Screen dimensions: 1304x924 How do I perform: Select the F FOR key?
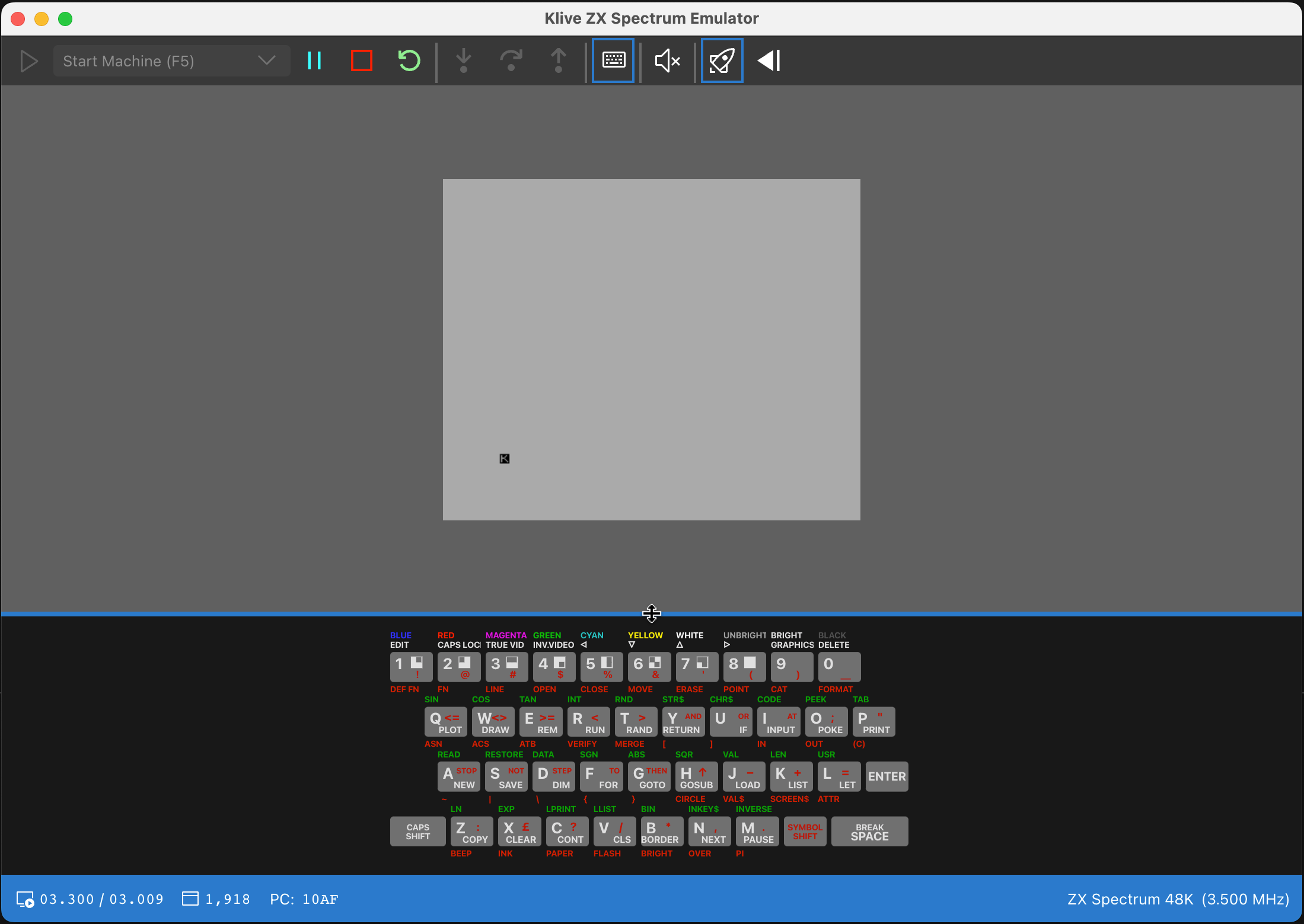click(x=601, y=777)
